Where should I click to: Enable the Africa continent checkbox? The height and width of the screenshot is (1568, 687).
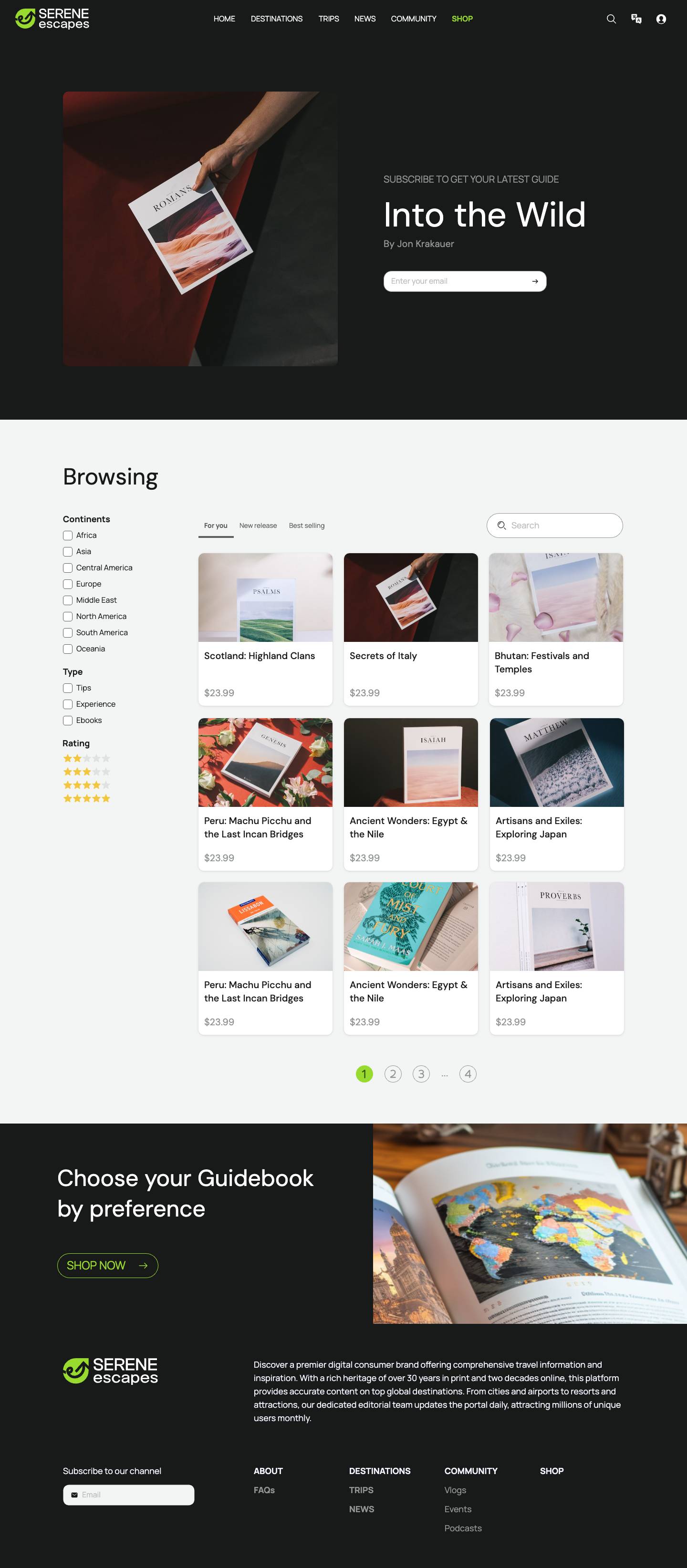coord(68,536)
